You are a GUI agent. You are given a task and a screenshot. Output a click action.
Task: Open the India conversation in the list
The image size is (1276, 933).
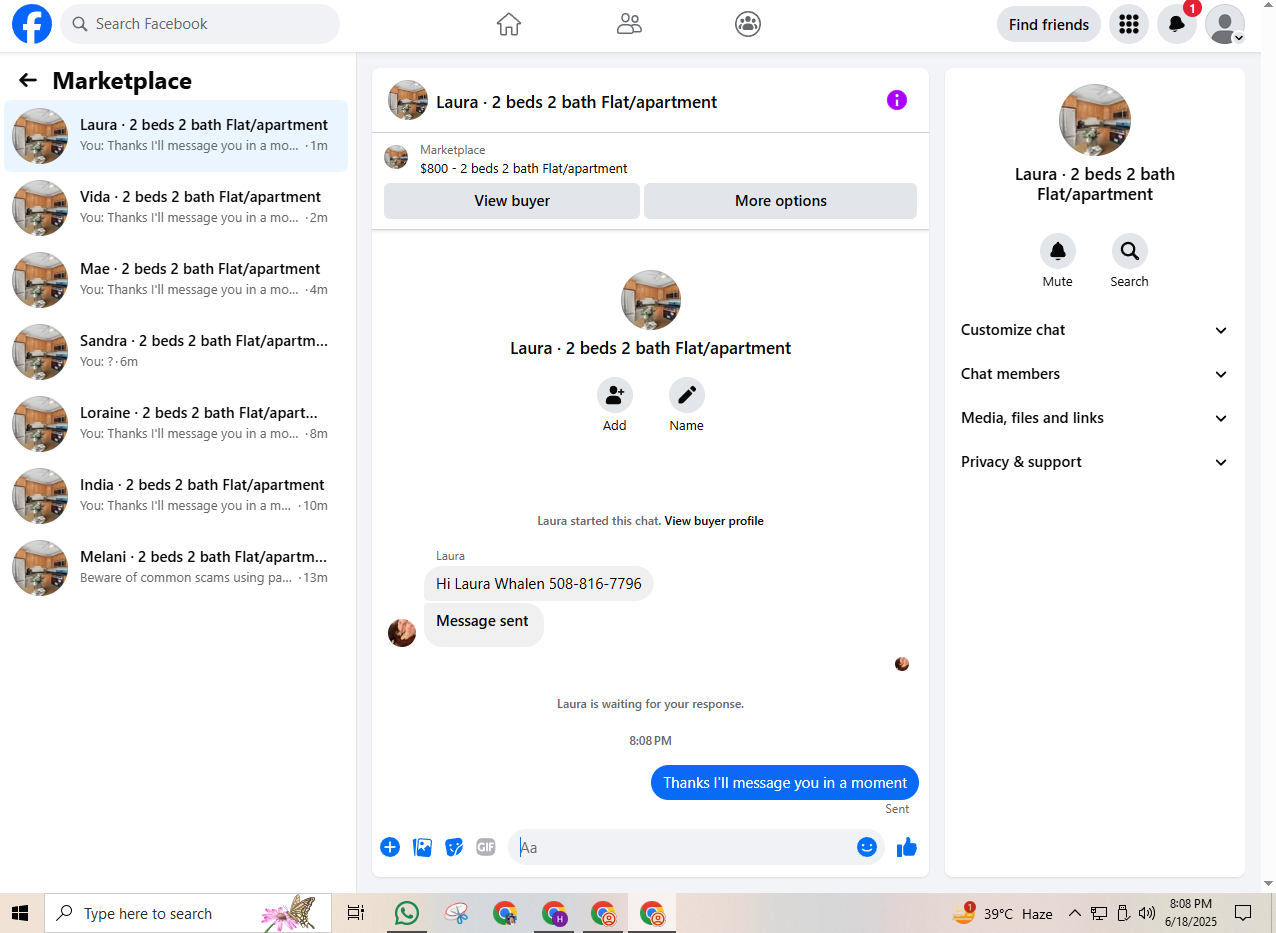[176, 496]
